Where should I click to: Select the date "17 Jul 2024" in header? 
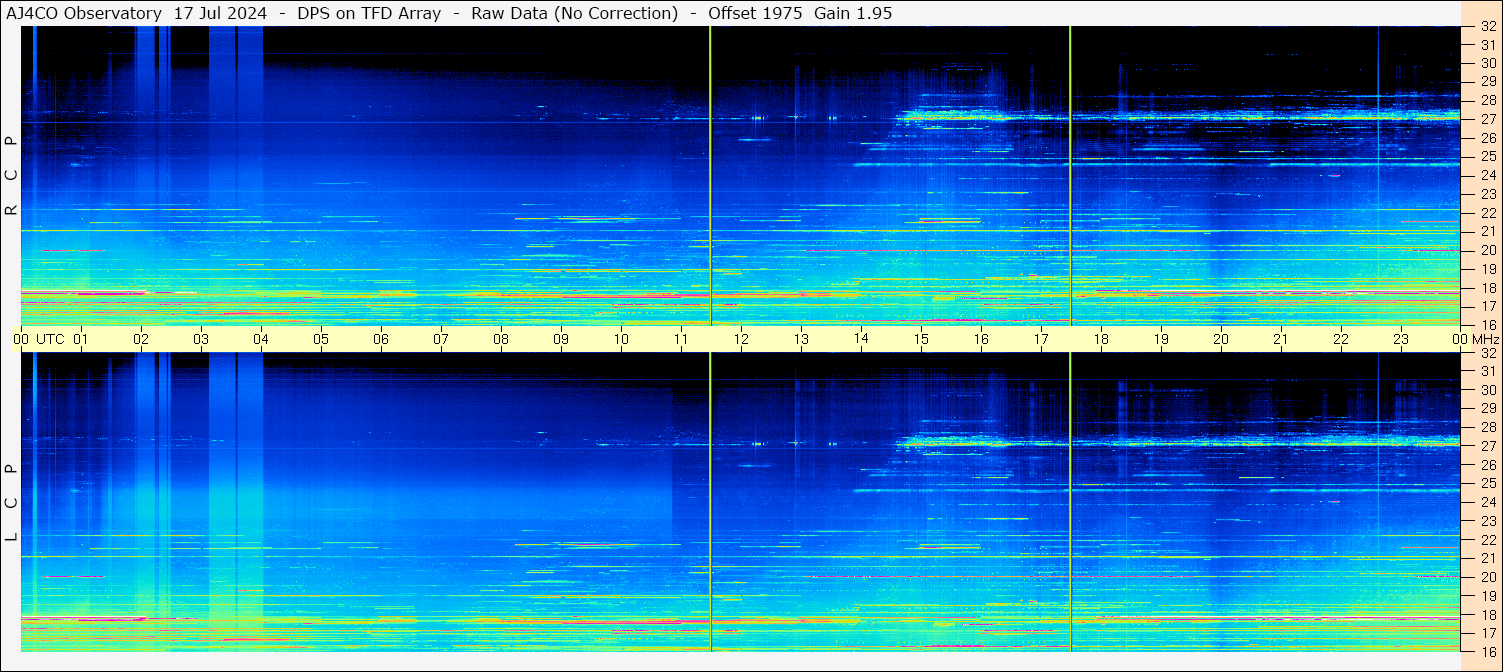[x=220, y=13]
